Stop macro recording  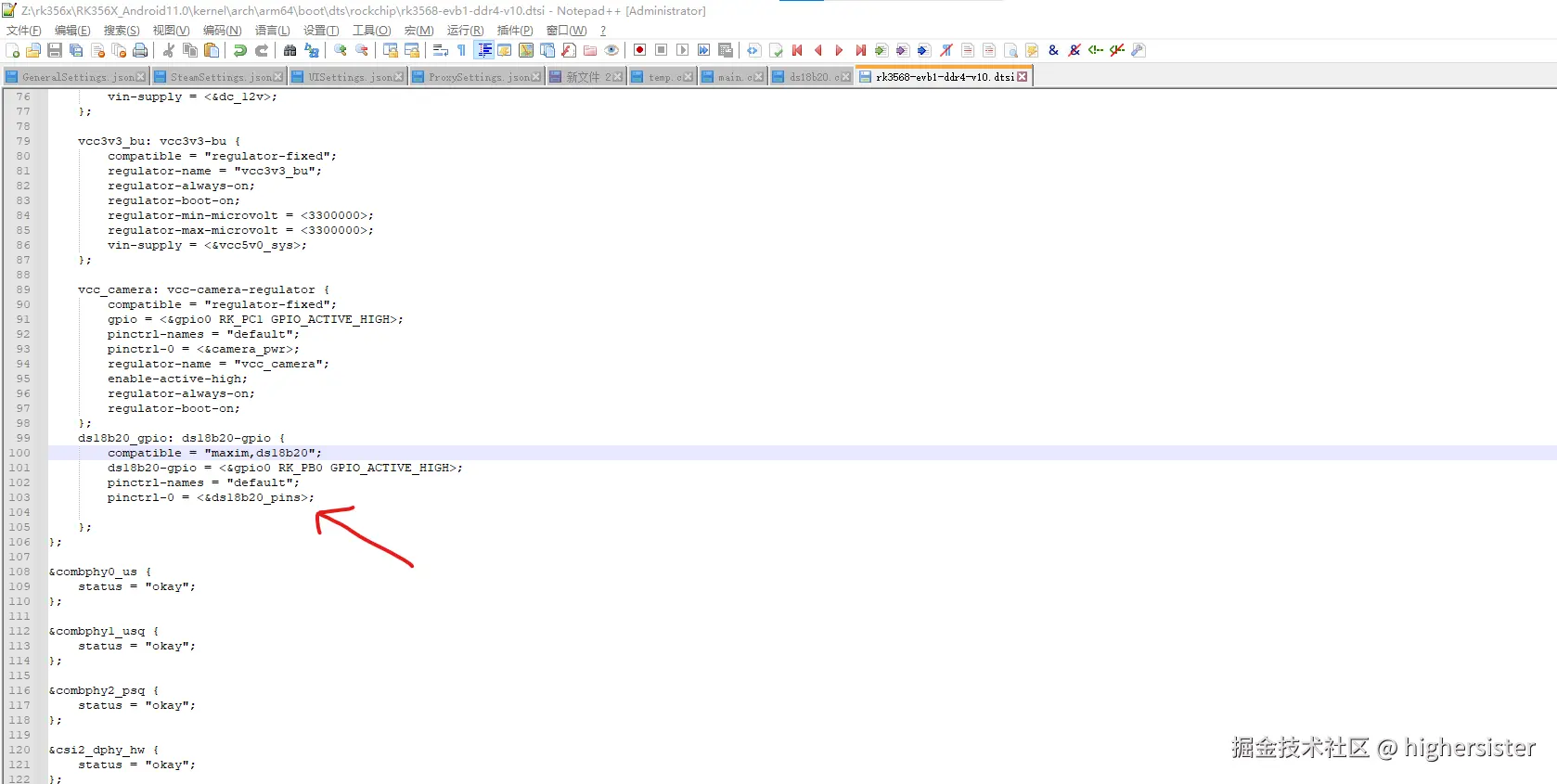point(661,50)
